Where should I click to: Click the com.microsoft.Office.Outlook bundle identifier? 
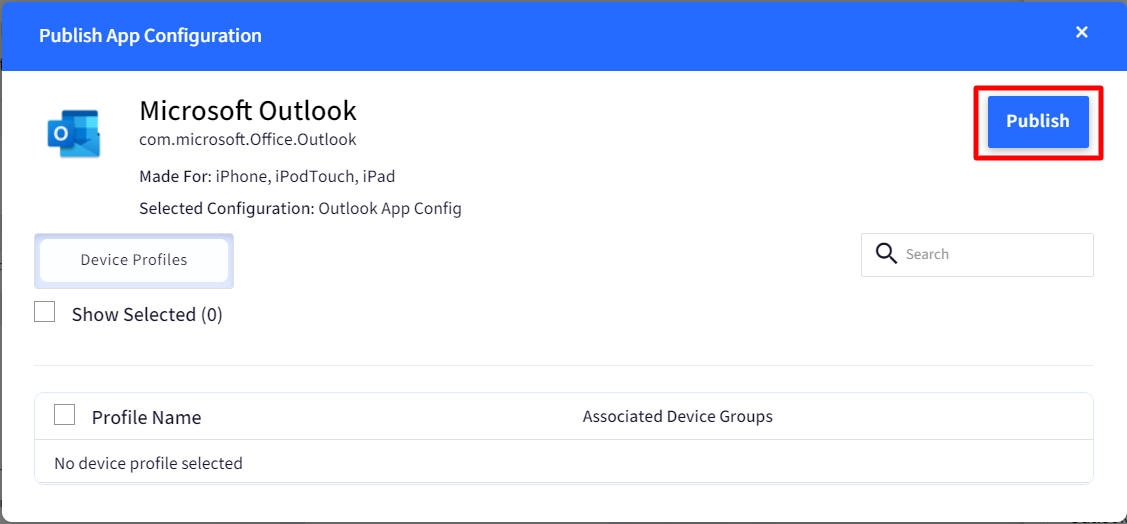[247, 139]
